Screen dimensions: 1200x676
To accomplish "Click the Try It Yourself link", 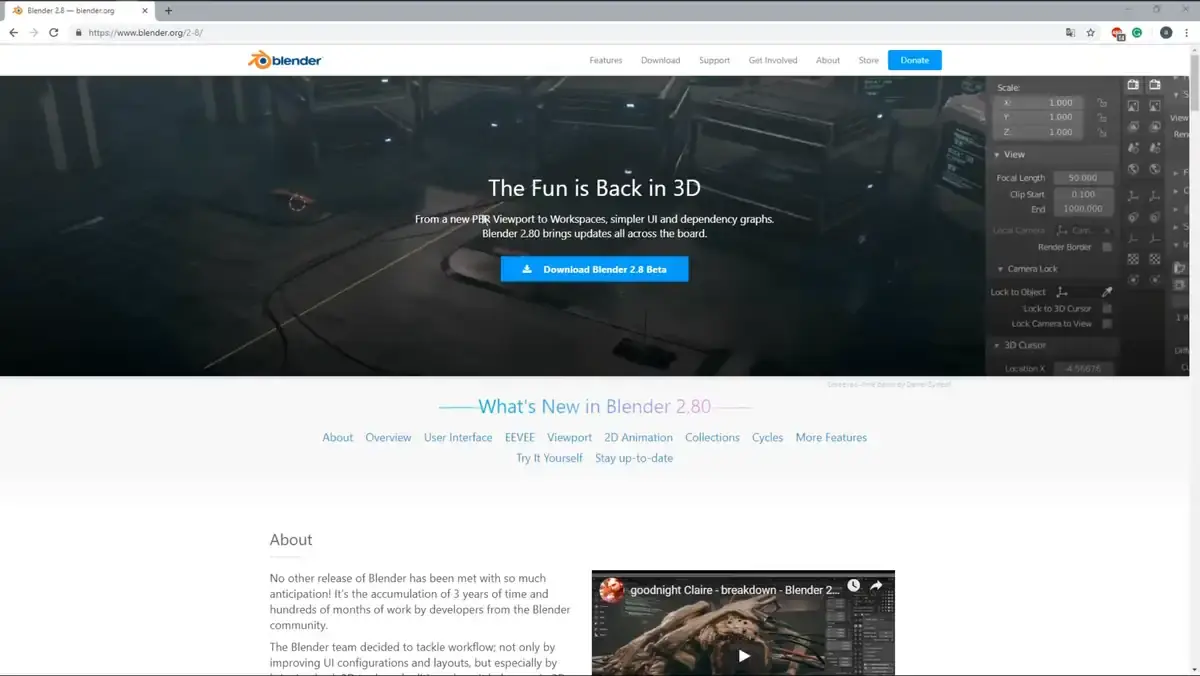I will (x=549, y=458).
